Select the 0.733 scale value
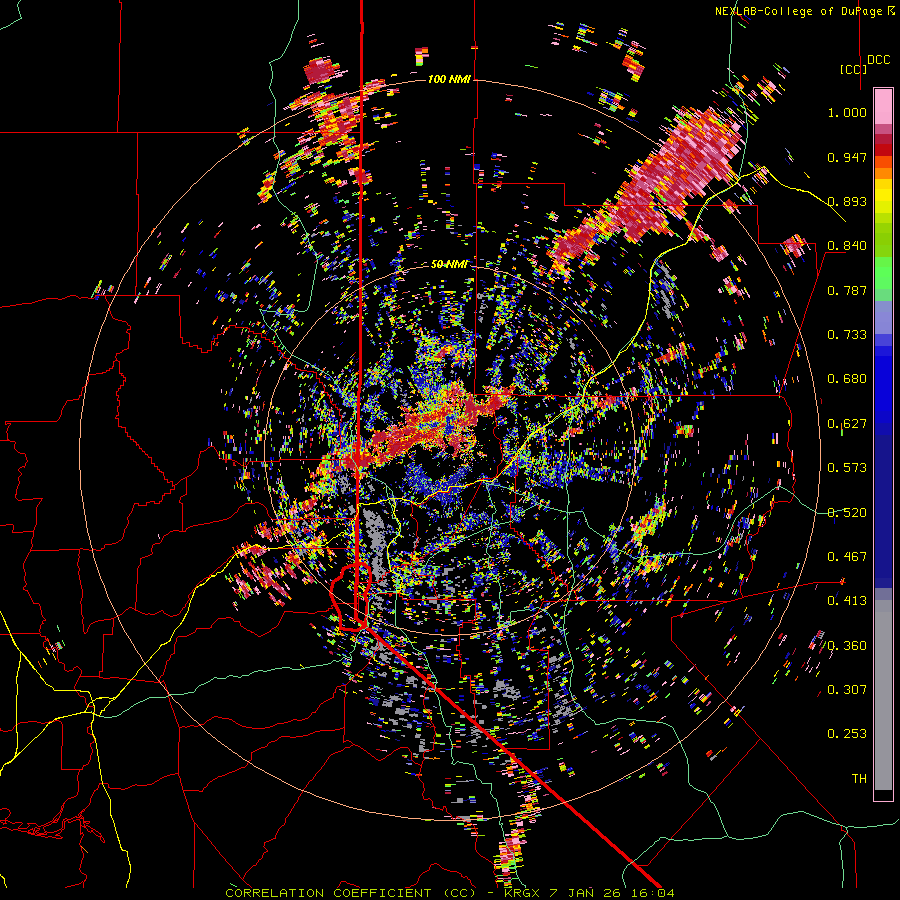 [x=847, y=335]
